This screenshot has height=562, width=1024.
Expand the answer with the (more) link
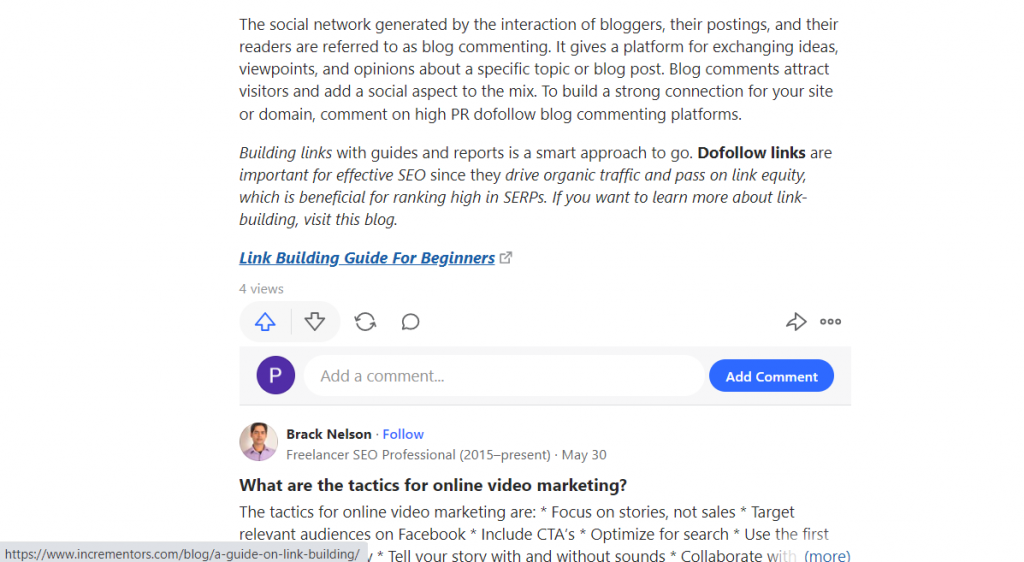(x=827, y=555)
